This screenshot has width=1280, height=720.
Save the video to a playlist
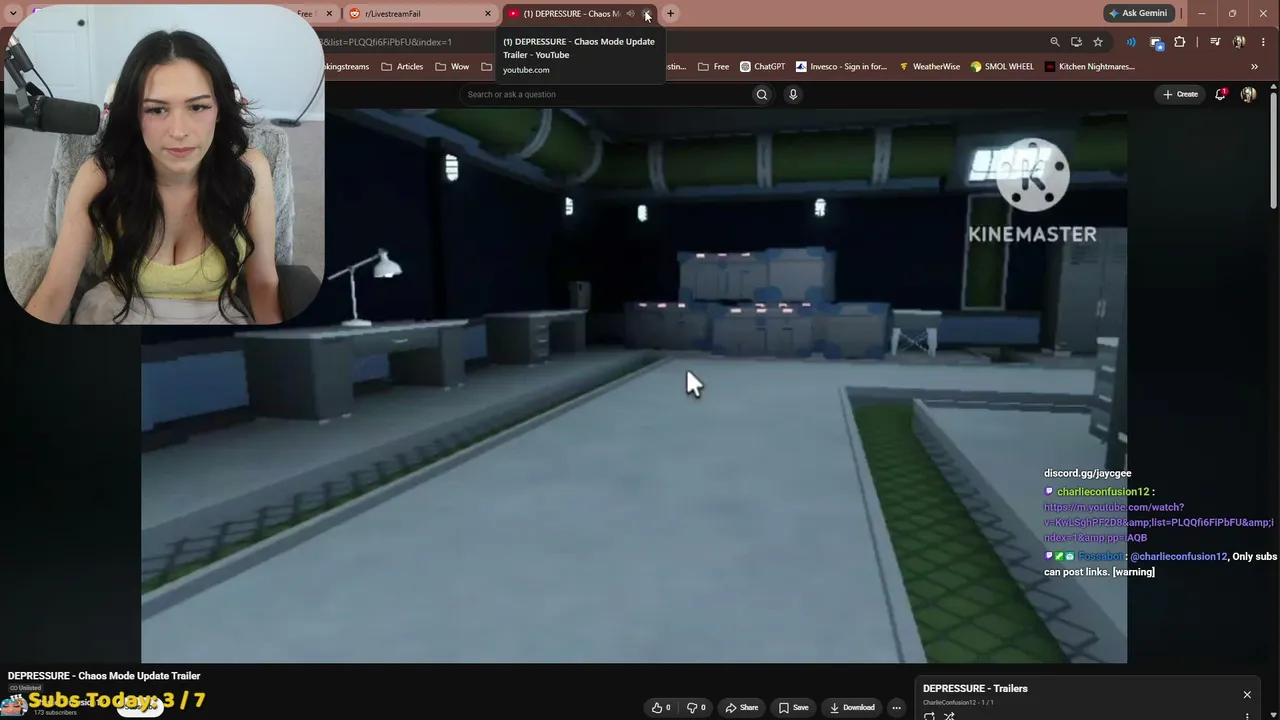click(793, 708)
